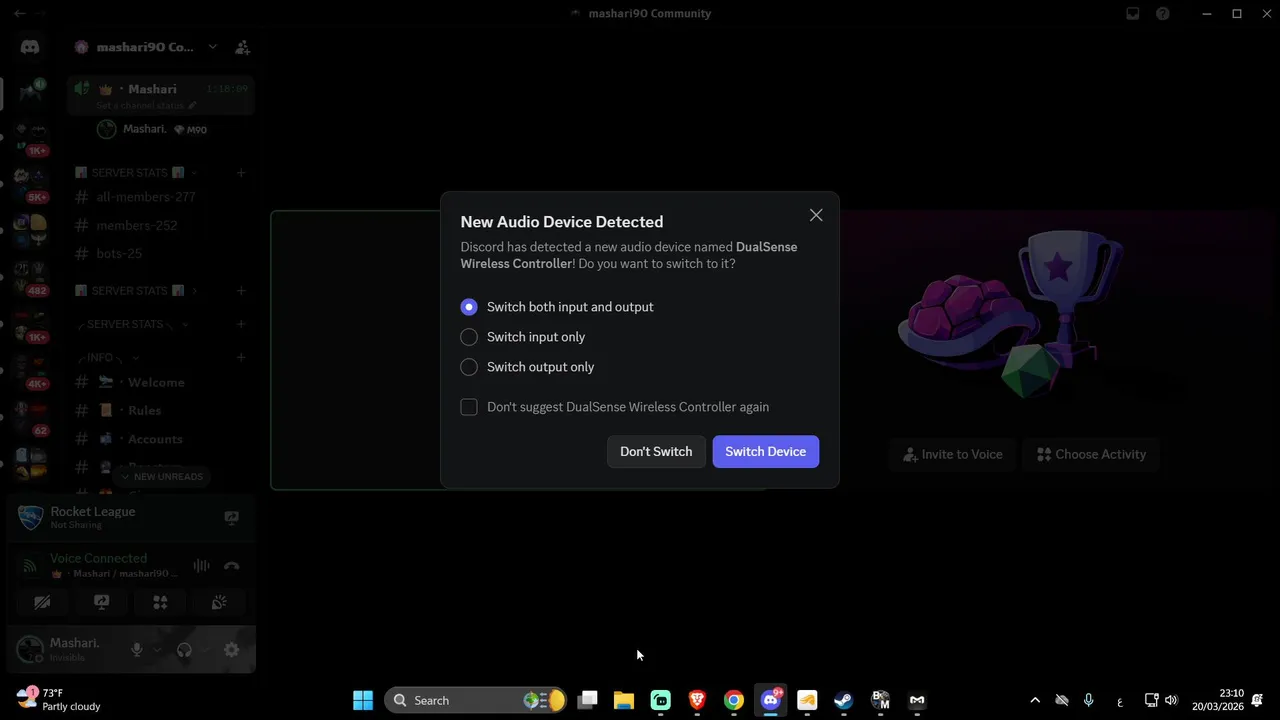Open Google Chrome from the taskbar
Screen dimensions: 1280x720
[734, 700]
